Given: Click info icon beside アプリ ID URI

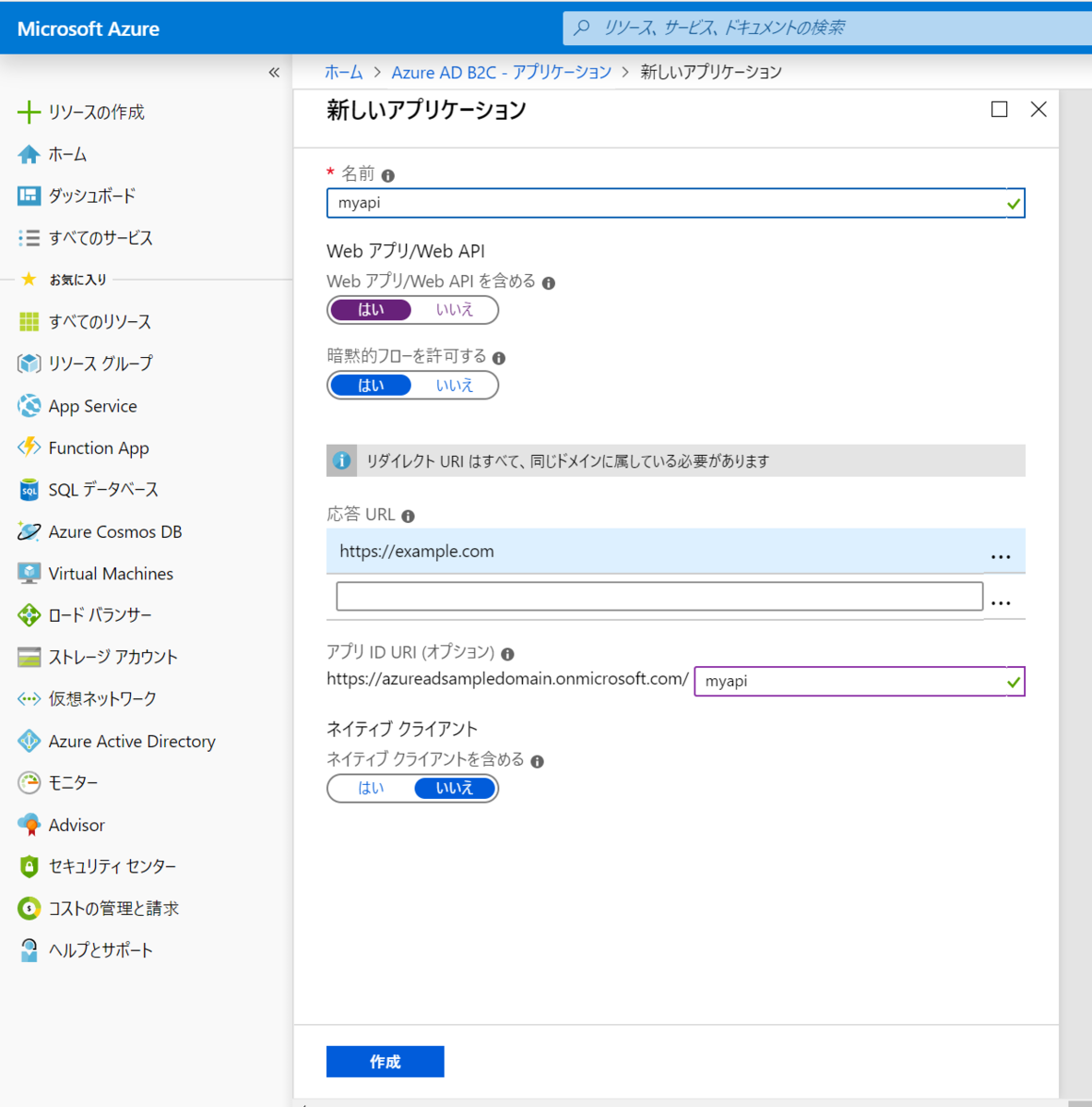Looking at the screenshot, I should point(507,654).
